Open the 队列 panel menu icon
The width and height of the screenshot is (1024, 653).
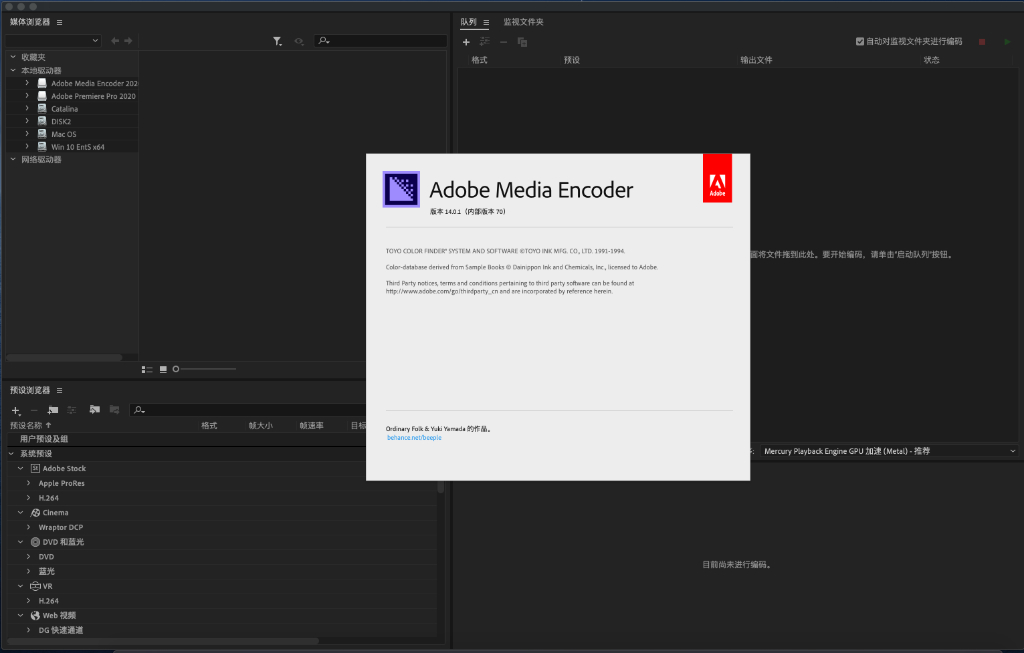click(x=486, y=22)
